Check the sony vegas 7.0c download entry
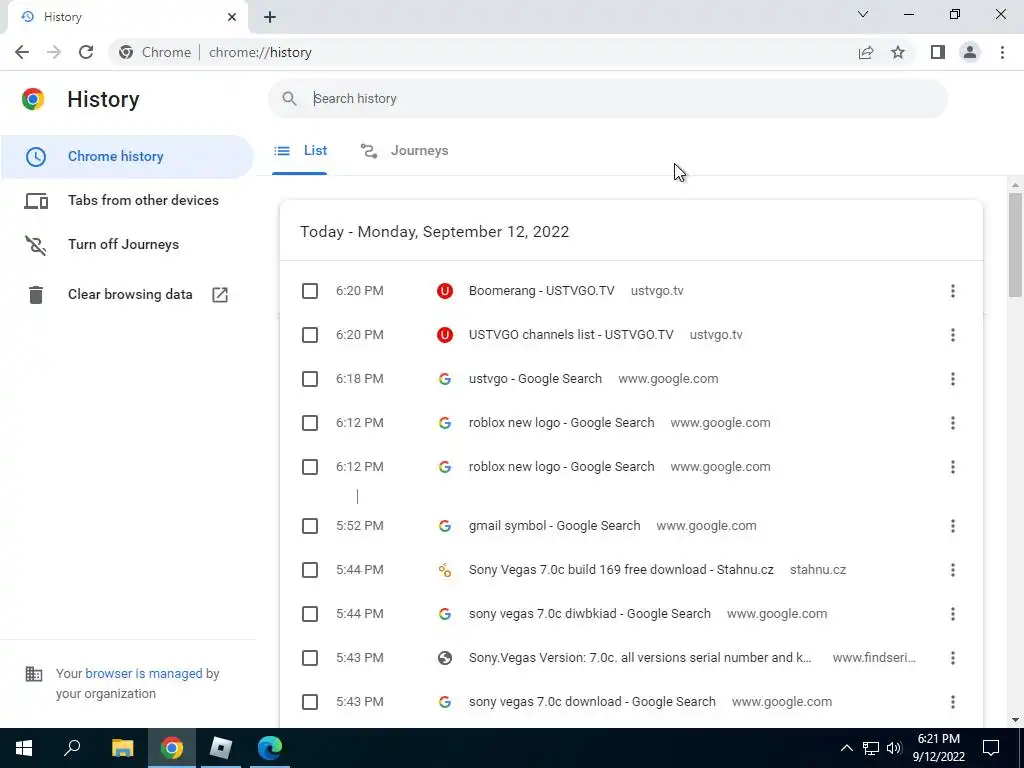Image resolution: width=1024 pixels, height=768 pixels. [310, 702]
